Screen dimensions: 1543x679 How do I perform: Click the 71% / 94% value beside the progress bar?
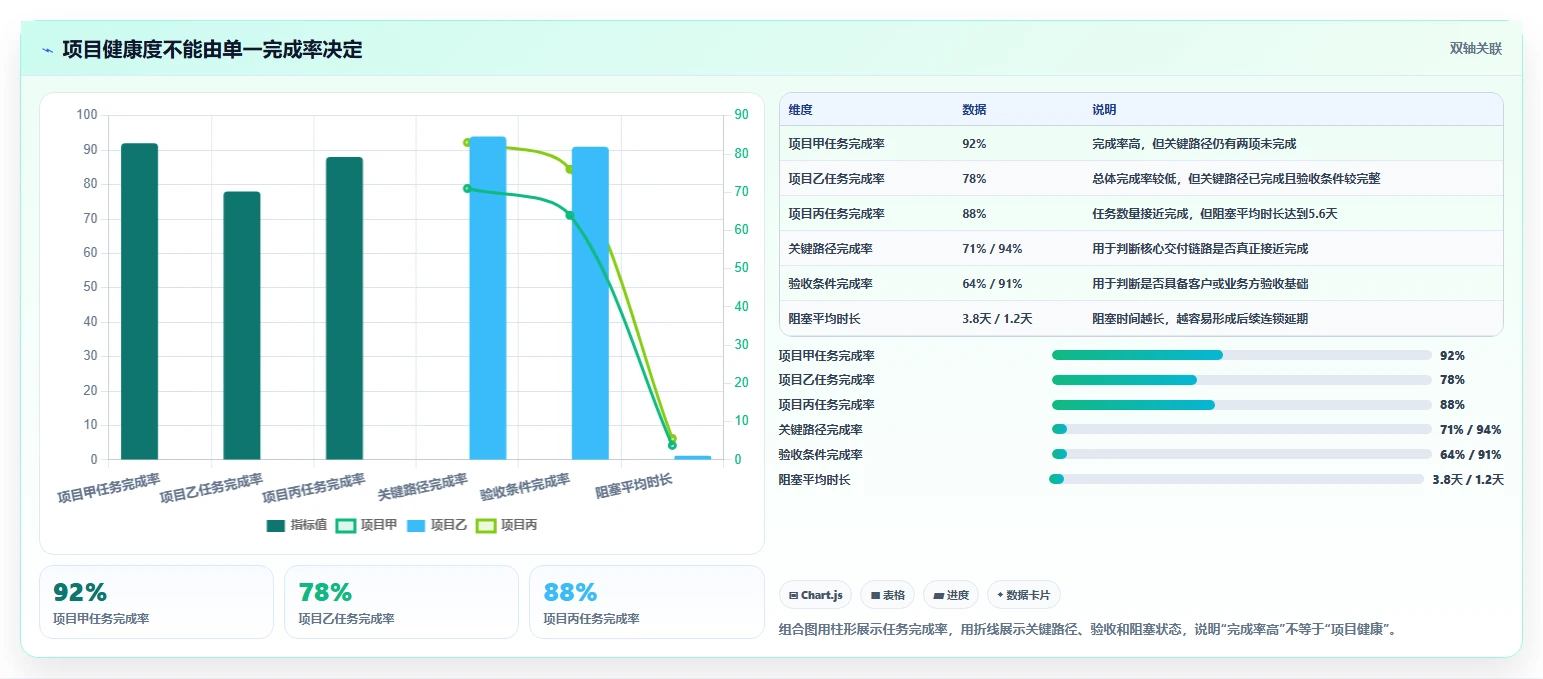coord(1471,430)
